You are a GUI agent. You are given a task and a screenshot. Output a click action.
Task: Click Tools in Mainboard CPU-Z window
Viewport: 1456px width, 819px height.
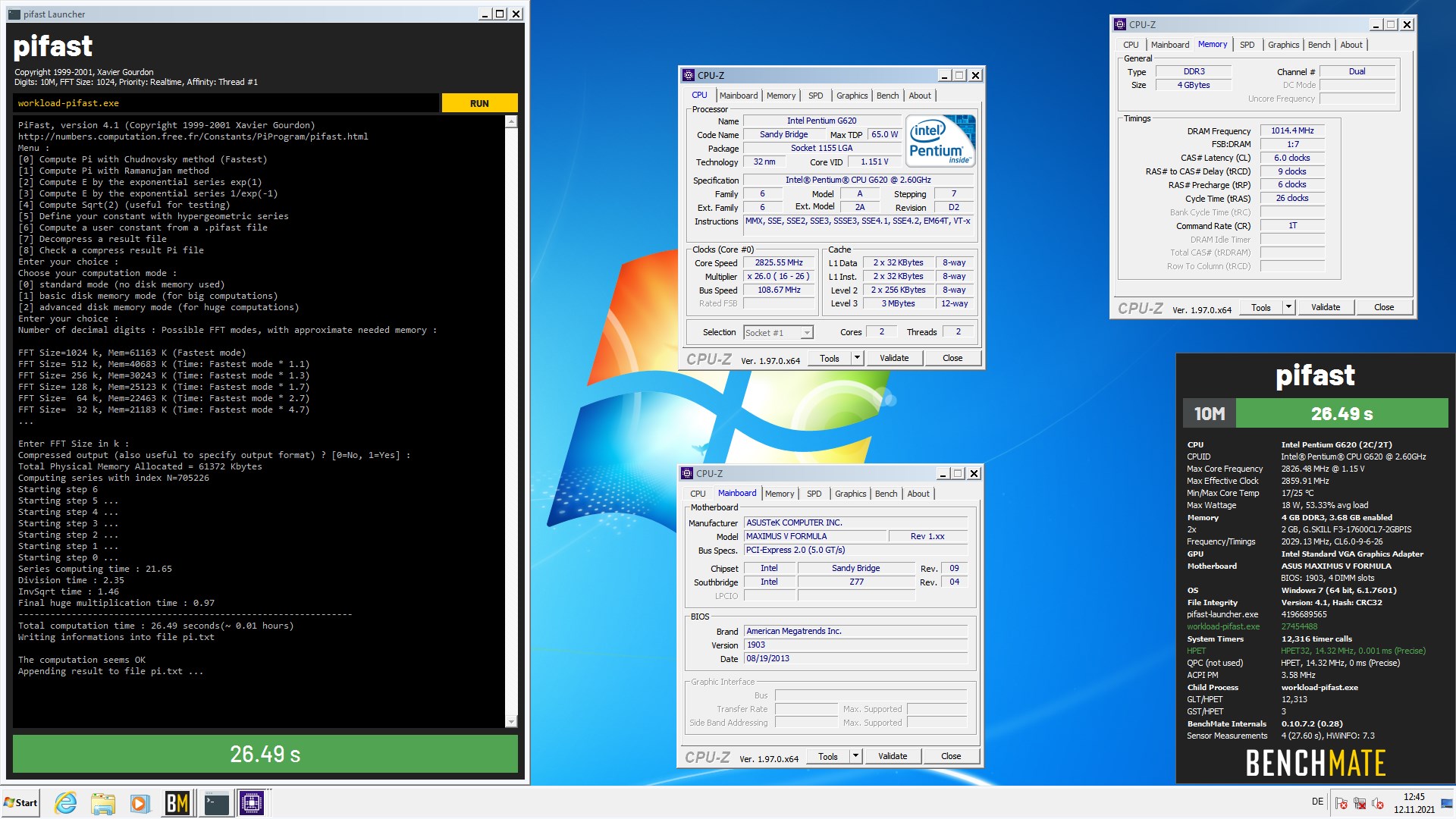point(828,756)
